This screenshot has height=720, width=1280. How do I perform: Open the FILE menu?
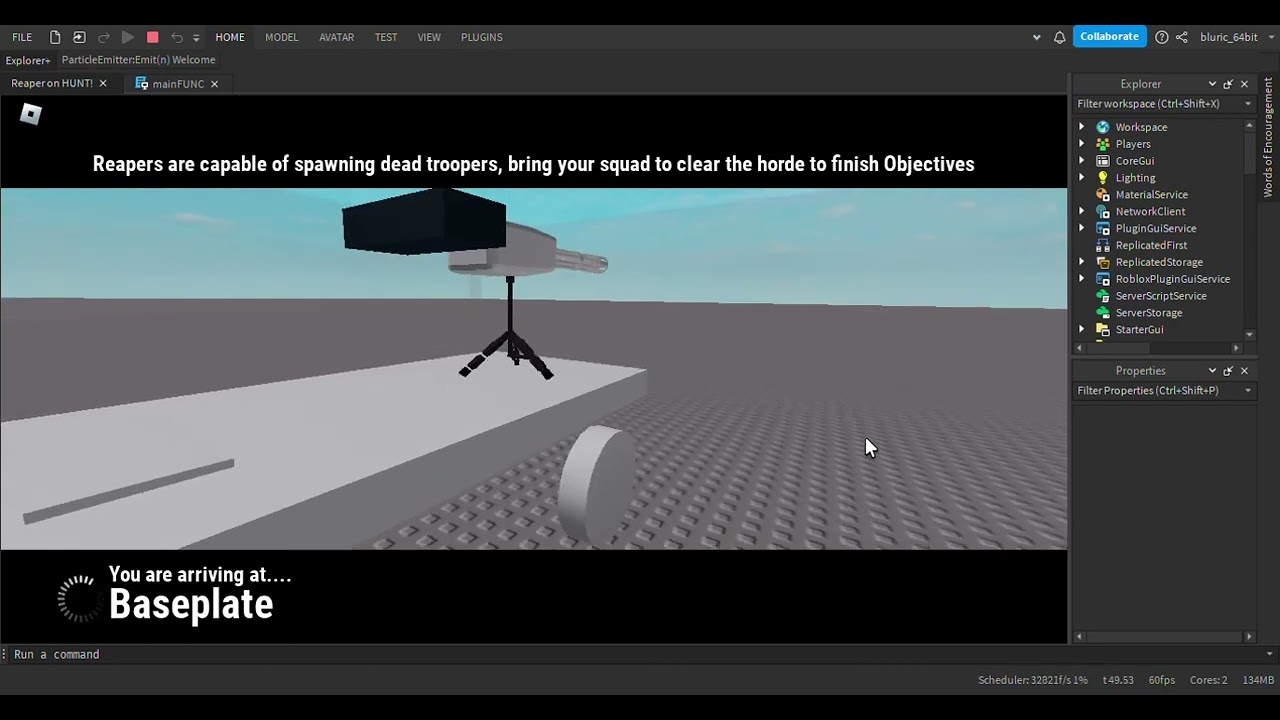(x=21, y=37)
